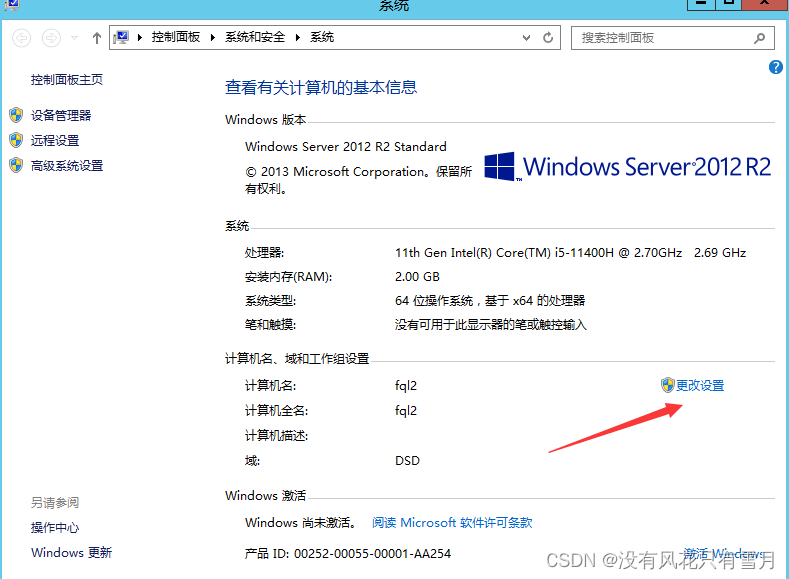Click 更改设置 link
Screen dimensions: 789x579
(700, 385)
